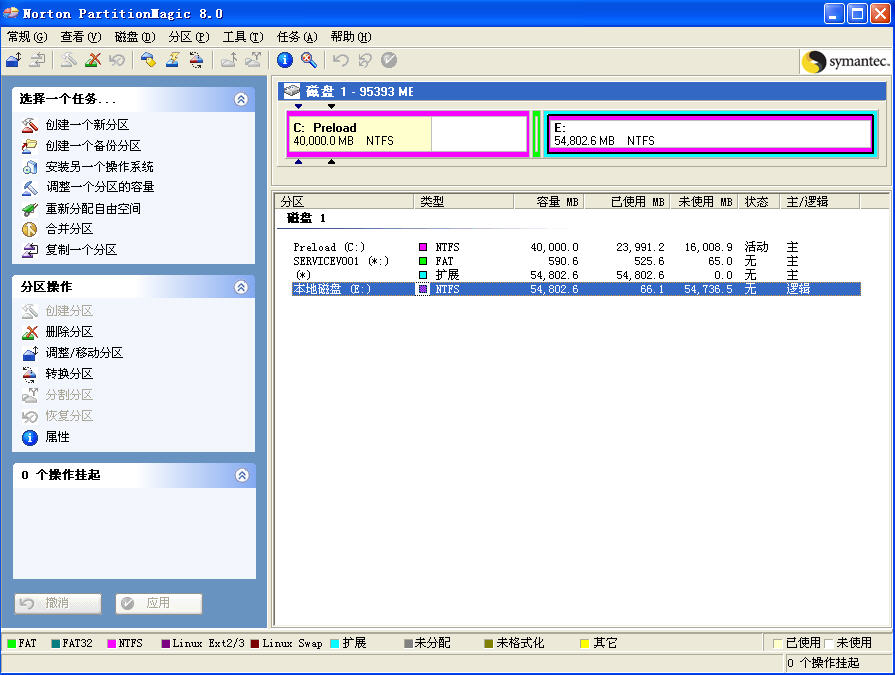Select the SERVICEV001 (*:) row

575,261
